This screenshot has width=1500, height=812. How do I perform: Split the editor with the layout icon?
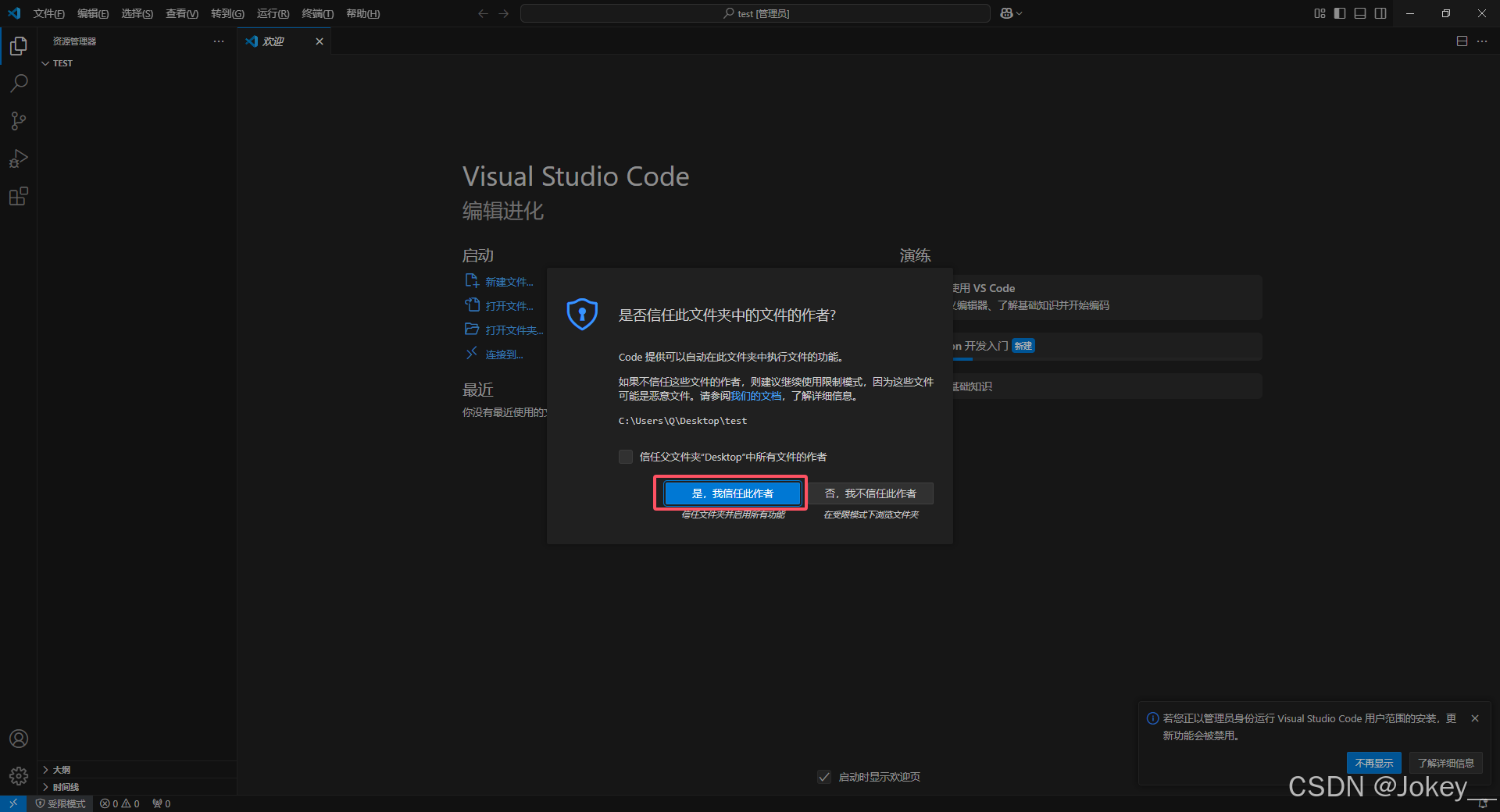pyautogui.click(x=1462, y=41)
